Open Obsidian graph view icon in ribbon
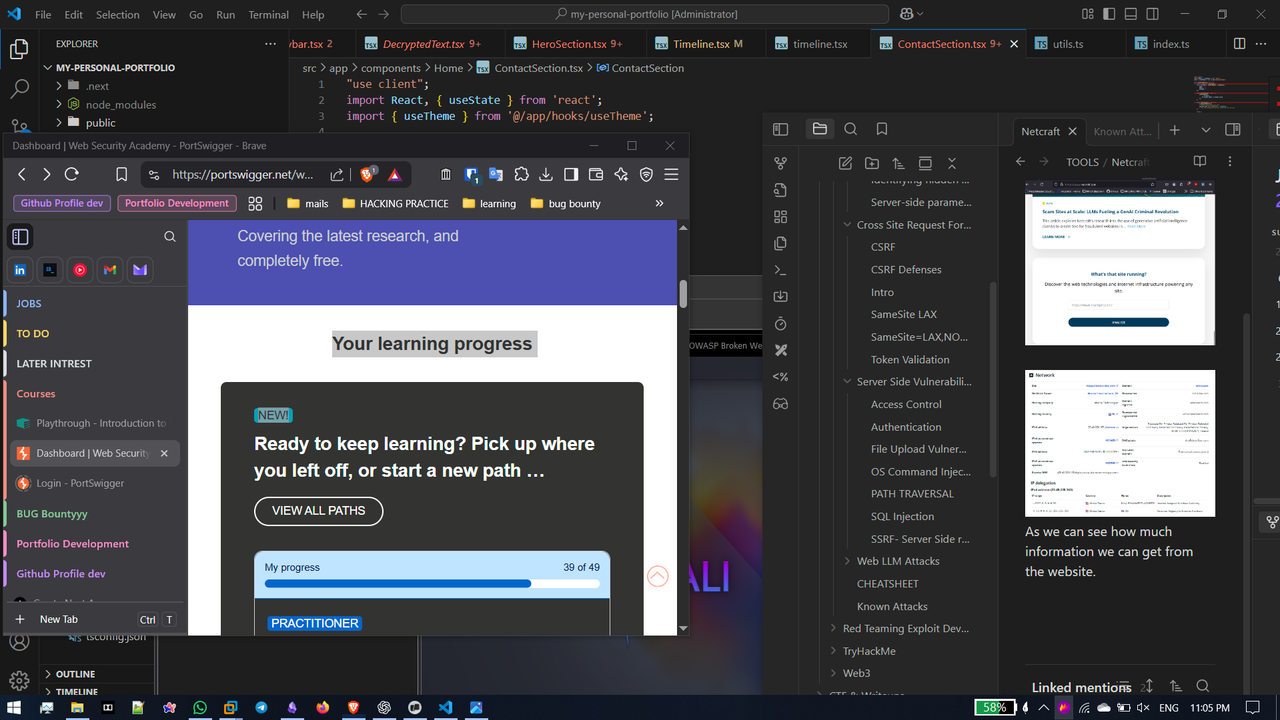 (781, 163)
